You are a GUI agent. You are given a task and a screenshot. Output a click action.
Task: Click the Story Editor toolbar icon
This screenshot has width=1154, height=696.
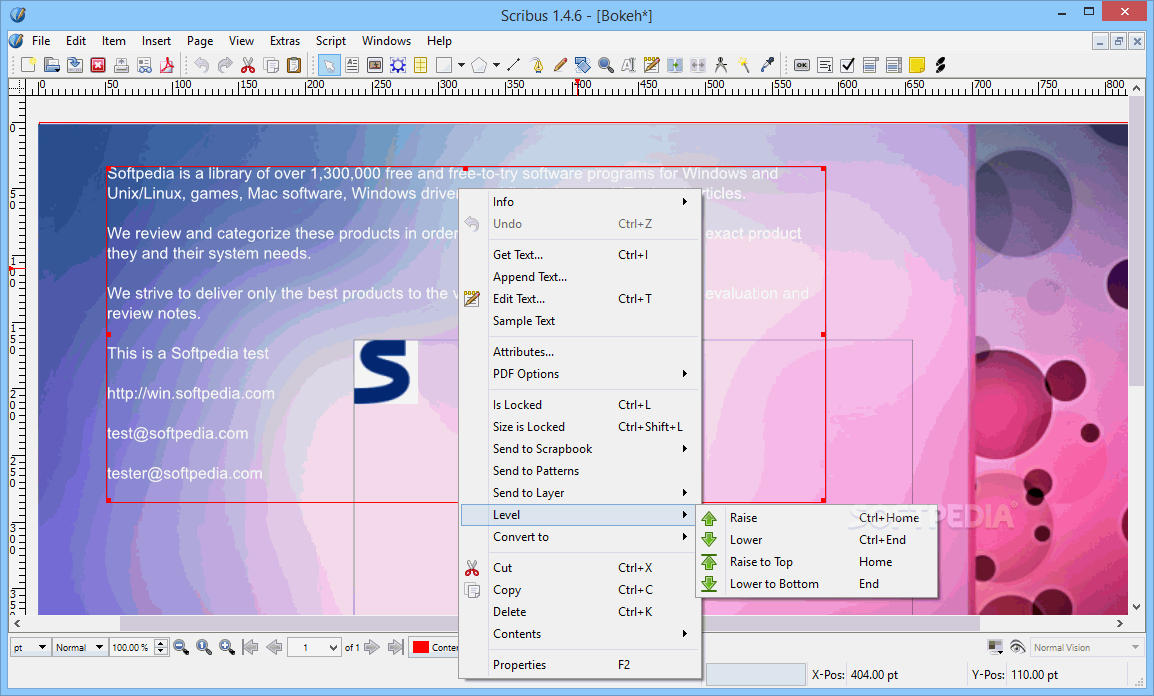651,65
